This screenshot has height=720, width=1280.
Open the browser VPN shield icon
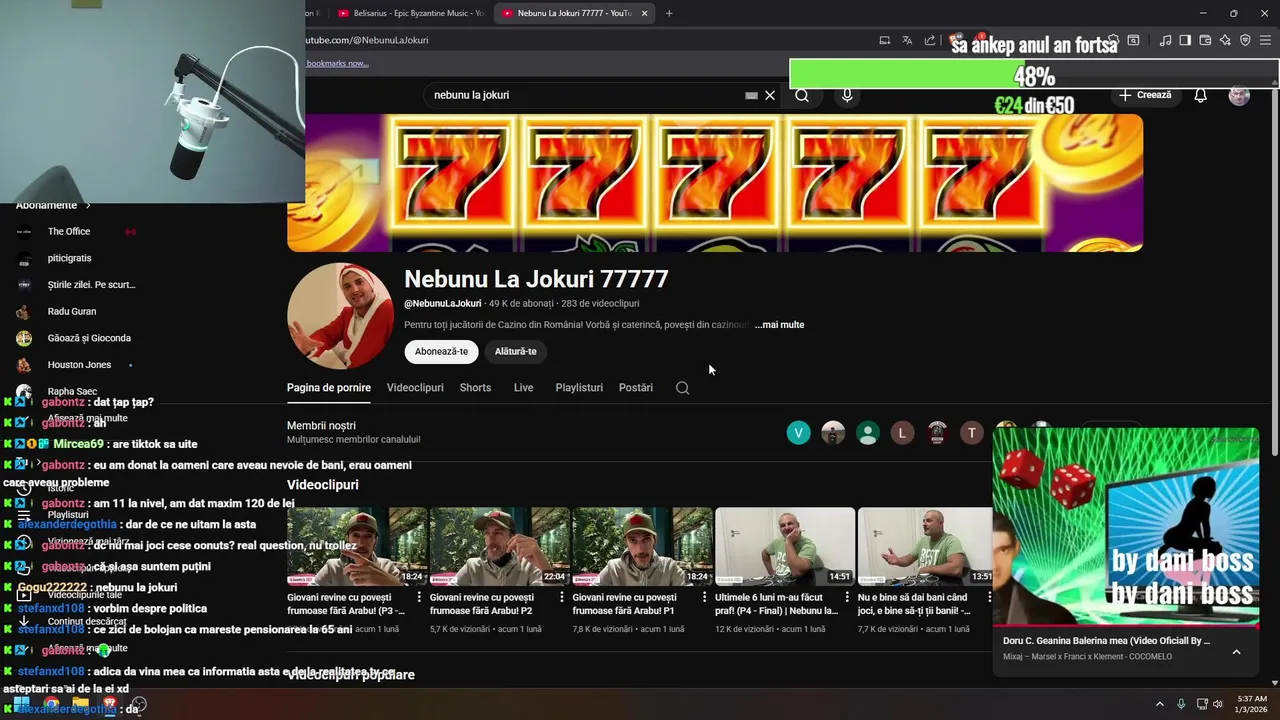[x=1245, y=40]
